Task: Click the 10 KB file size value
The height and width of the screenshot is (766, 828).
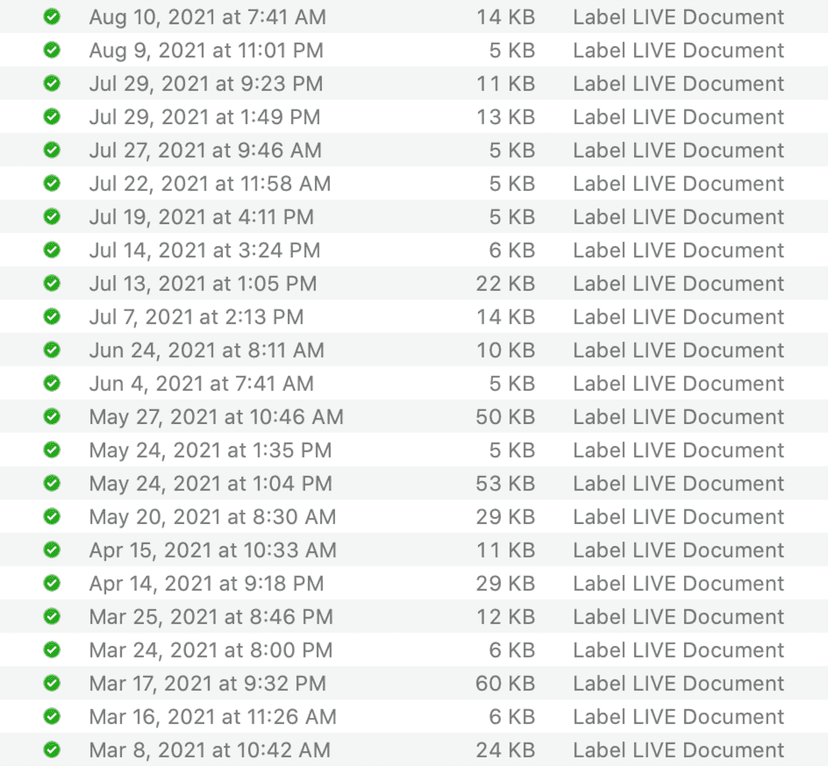Action: click(506, 351)
